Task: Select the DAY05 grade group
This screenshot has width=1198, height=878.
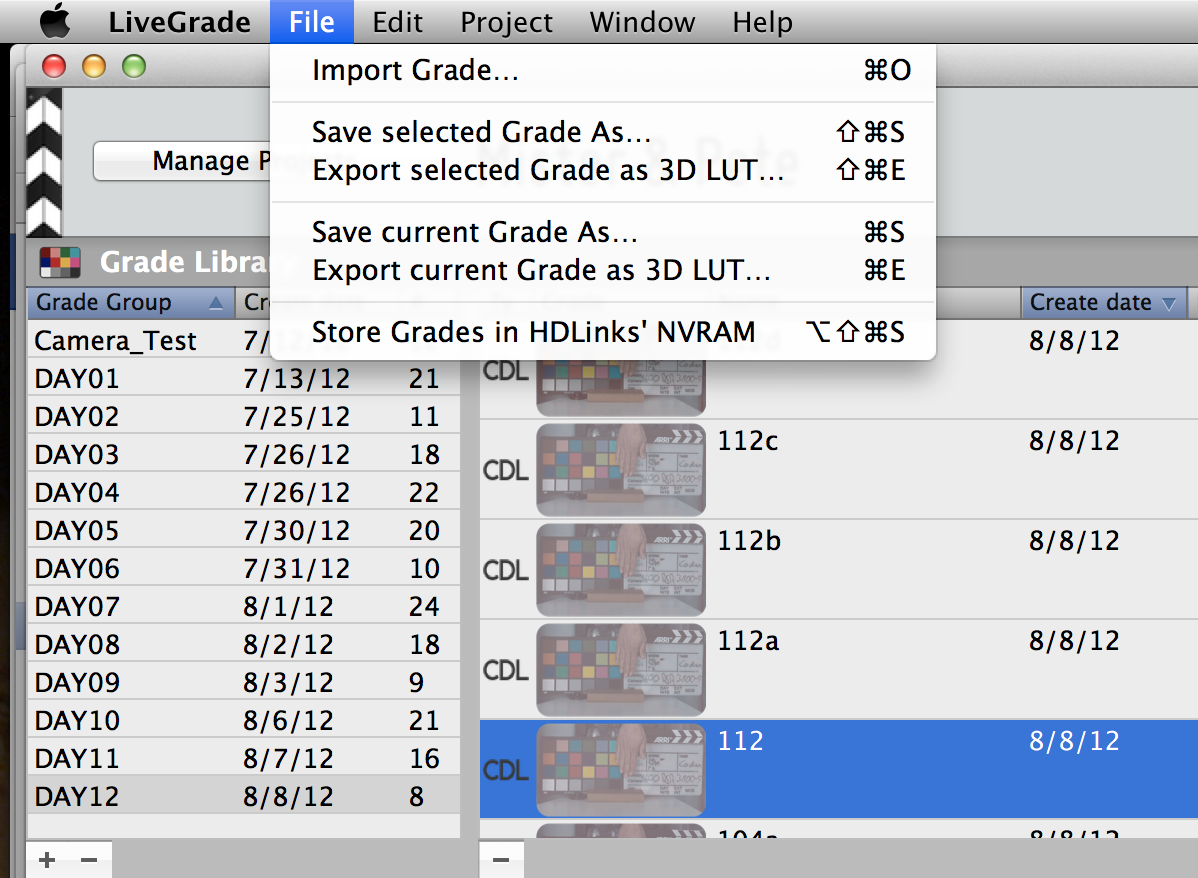Action: 77,531
